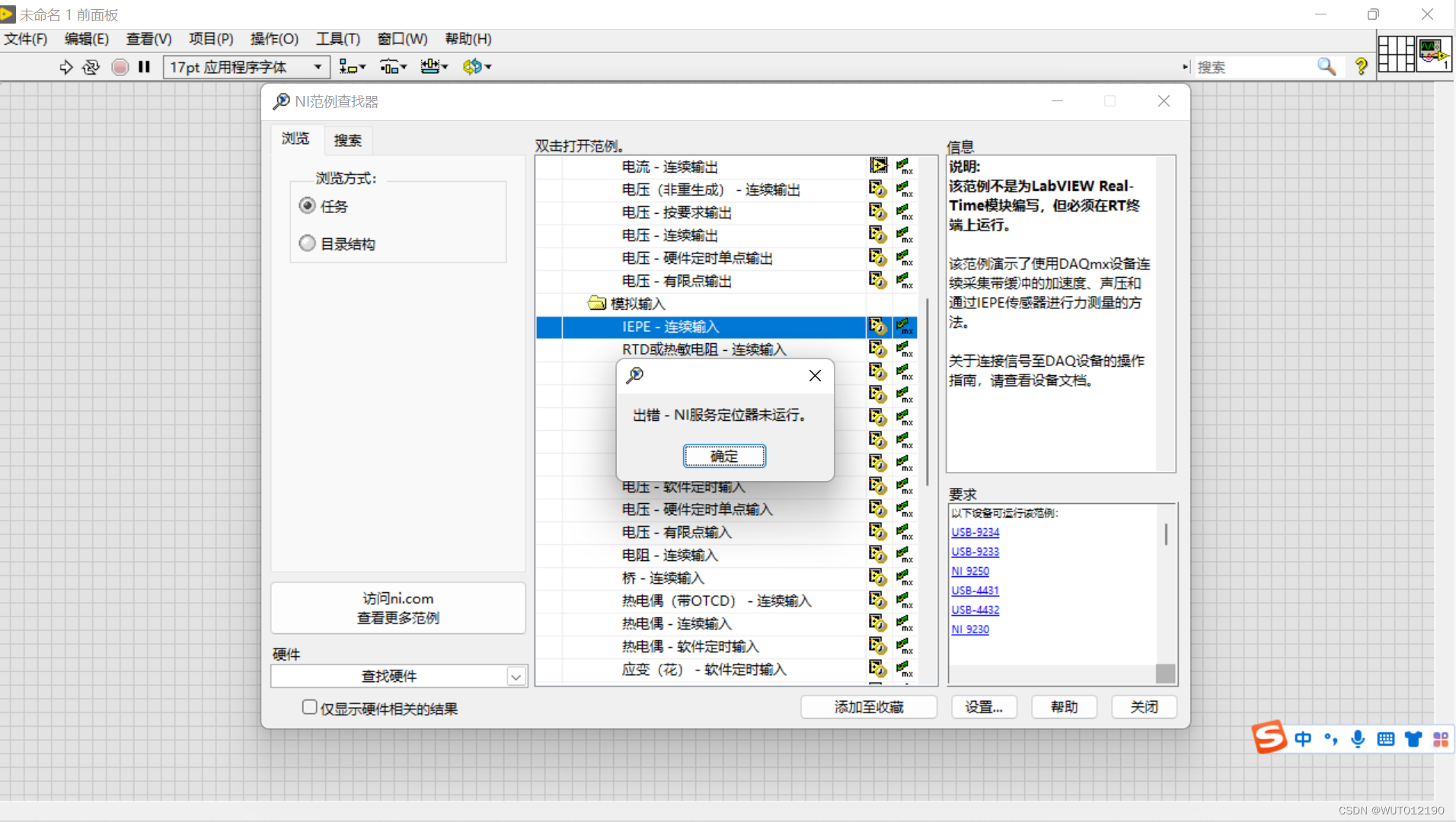Open the Align Objects toolbar dropdown
Screen dimensions: 1456x822
(352, 67)
